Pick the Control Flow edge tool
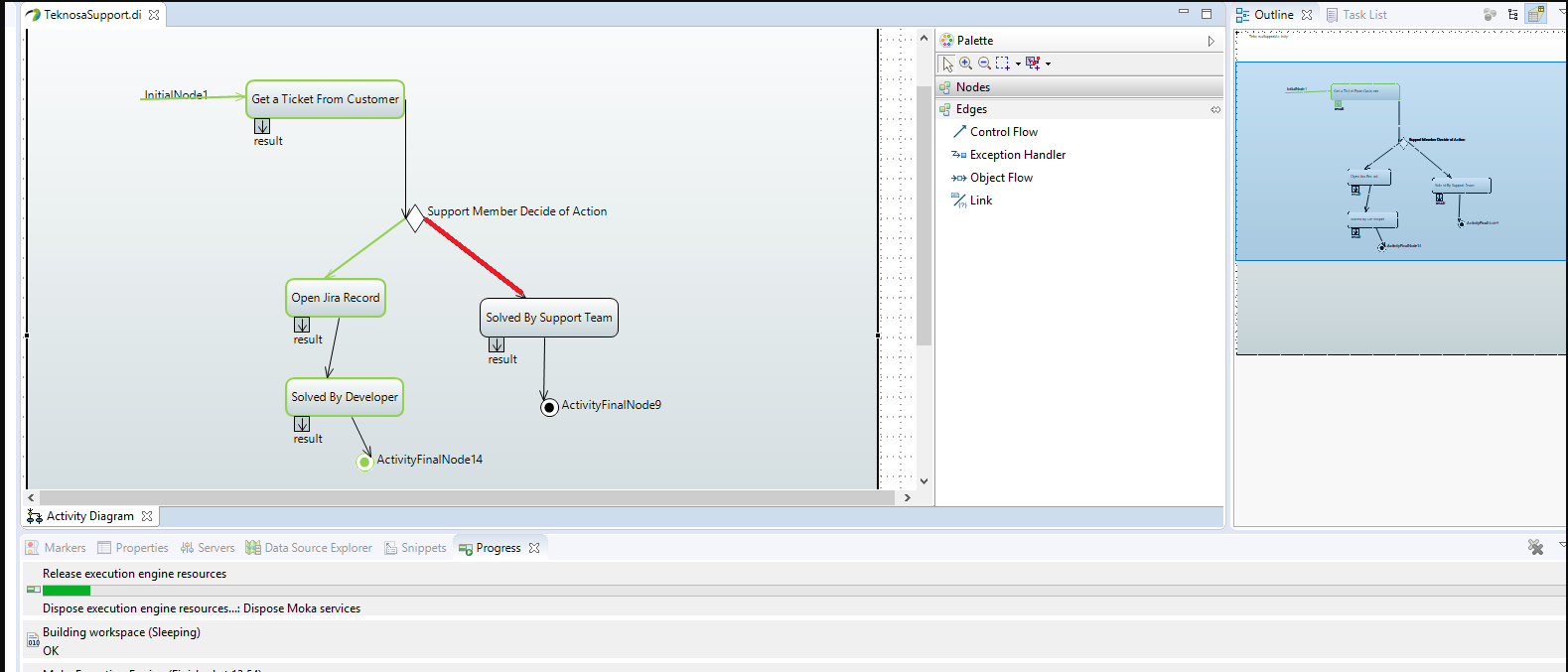 coord(1003,132)
